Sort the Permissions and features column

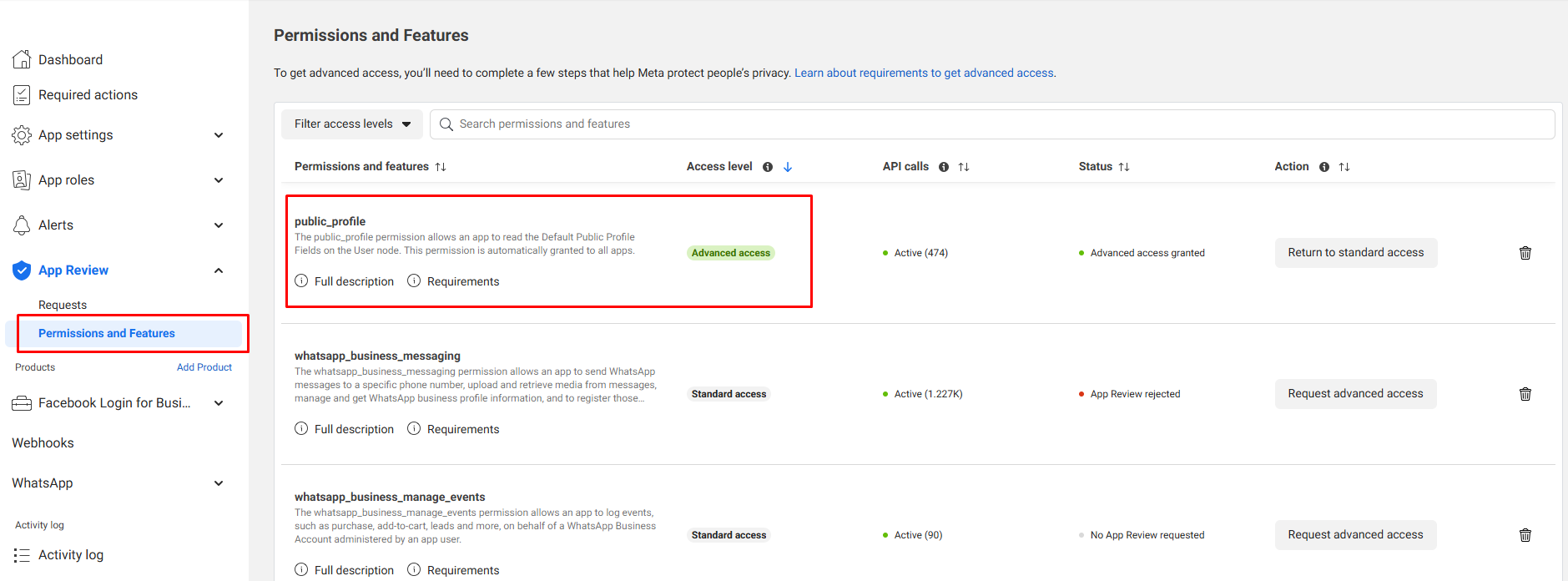[441, 167]
